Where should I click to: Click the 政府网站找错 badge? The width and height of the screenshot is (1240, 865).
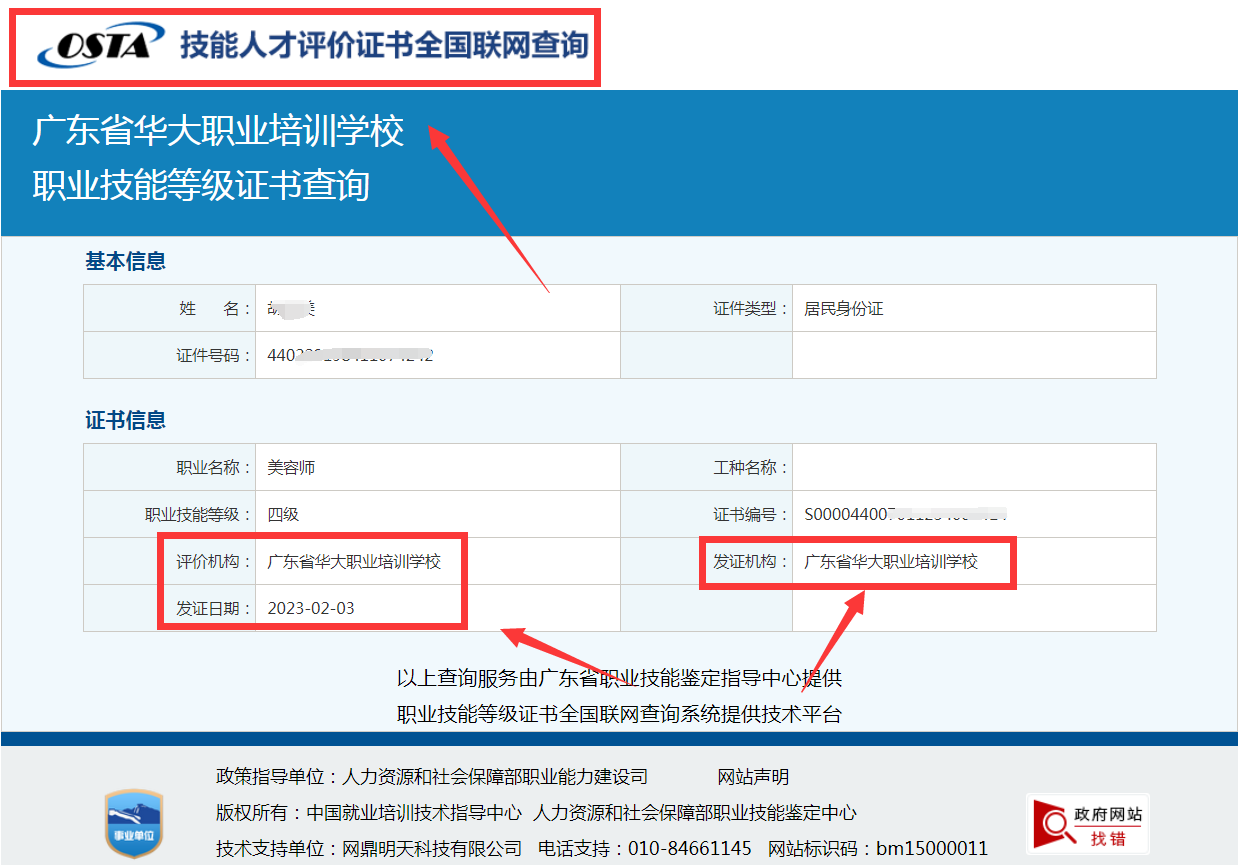tap(1088, 822)
